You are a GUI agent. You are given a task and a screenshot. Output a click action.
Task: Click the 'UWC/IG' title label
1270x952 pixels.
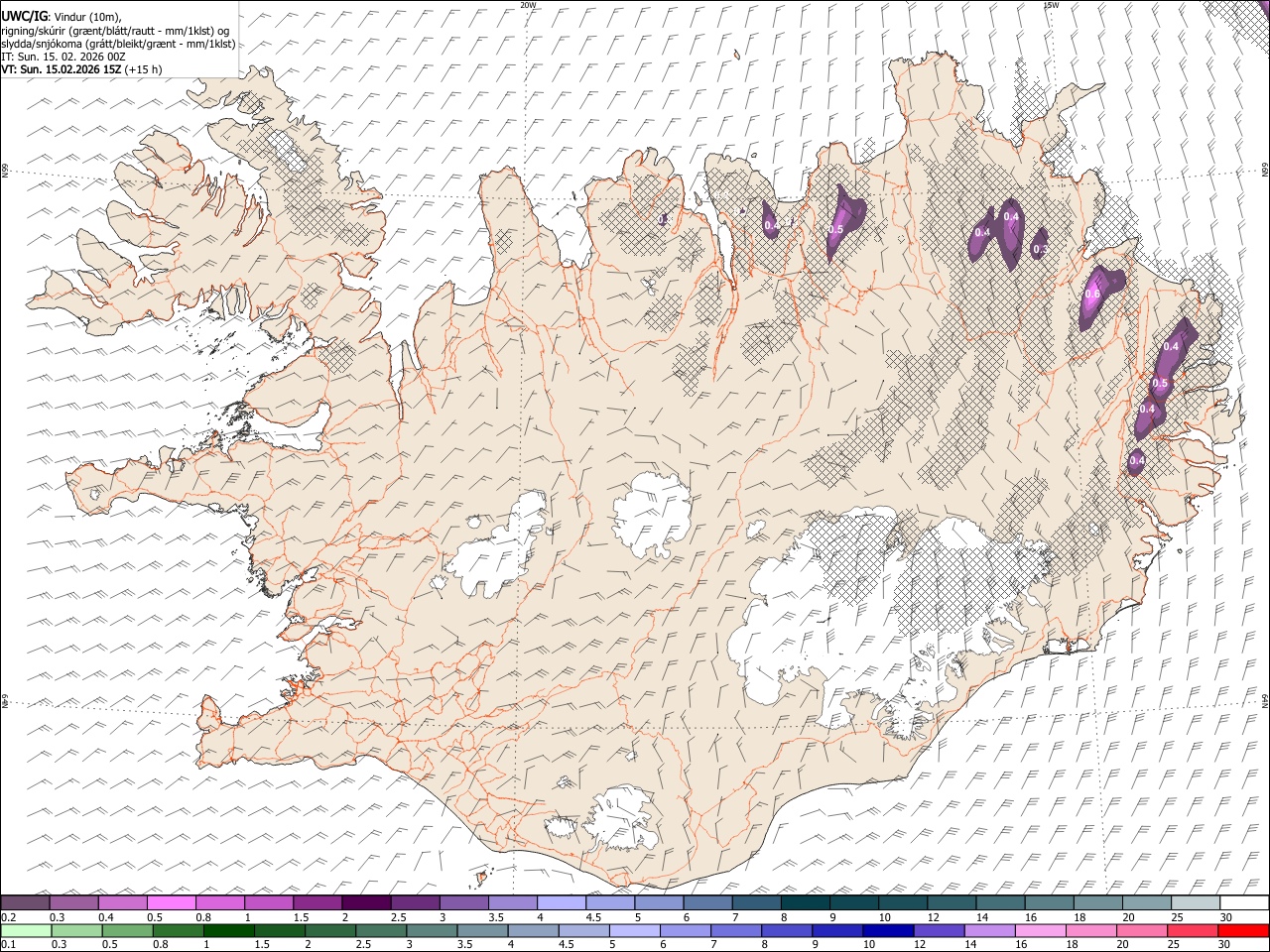pyautogui.click(x=24, y=15)
